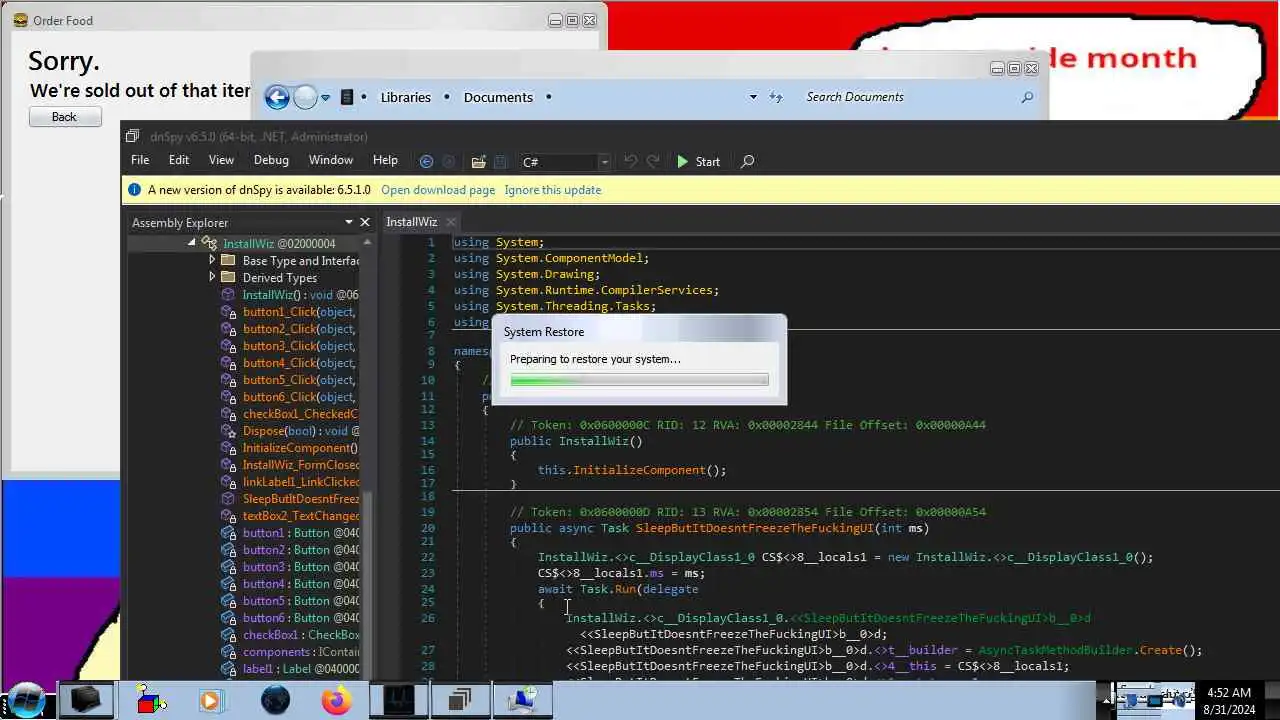Click the refresh icon in Explorer address bar
This screenshot has width=1280, height=720.
(776, 97)
